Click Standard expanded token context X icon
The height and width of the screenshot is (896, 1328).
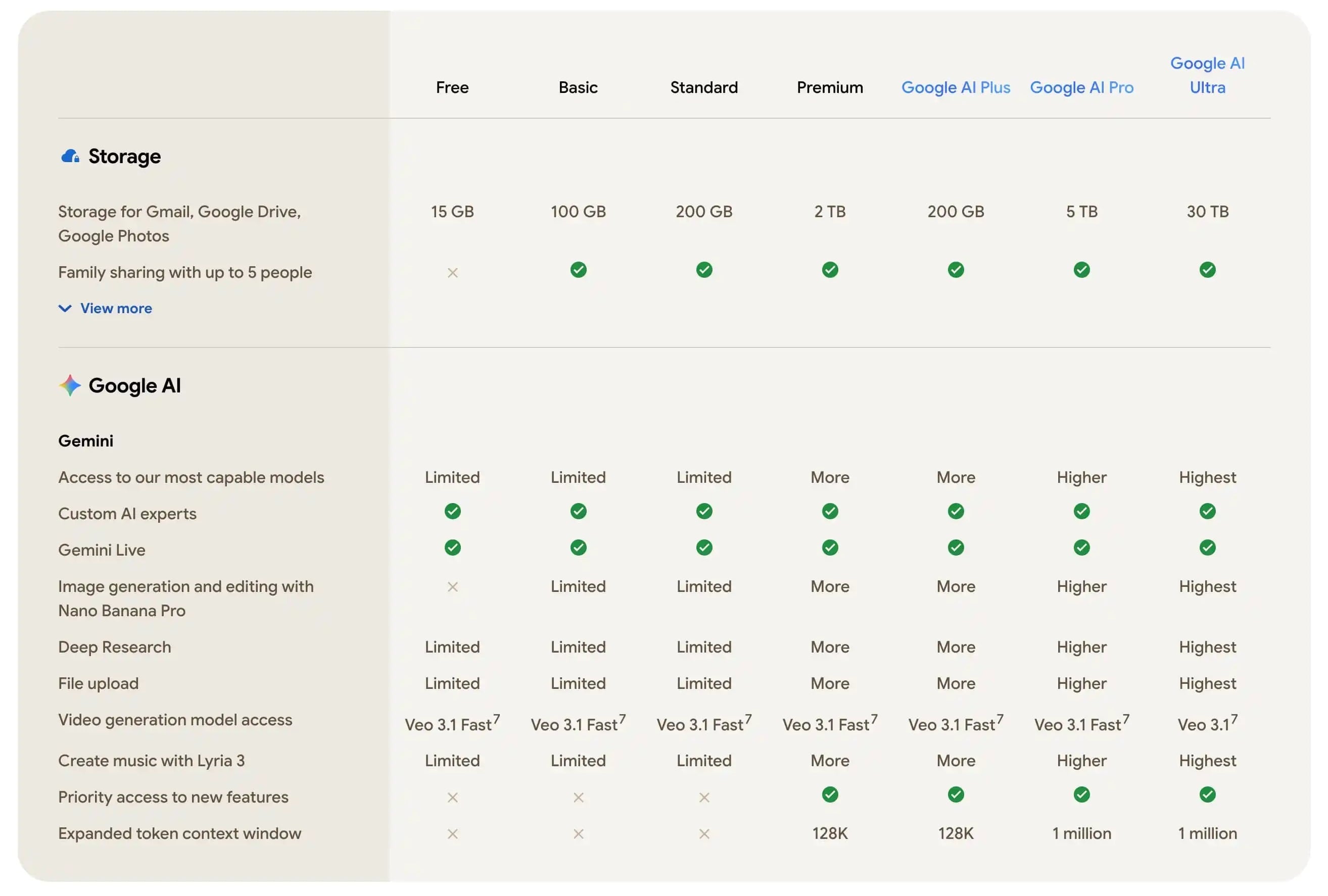pos(704,834)
